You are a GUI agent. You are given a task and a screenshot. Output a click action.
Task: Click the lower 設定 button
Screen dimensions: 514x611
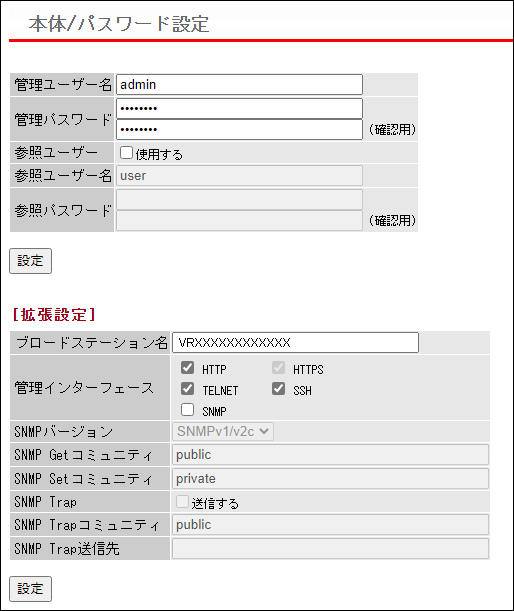(30, 589)
